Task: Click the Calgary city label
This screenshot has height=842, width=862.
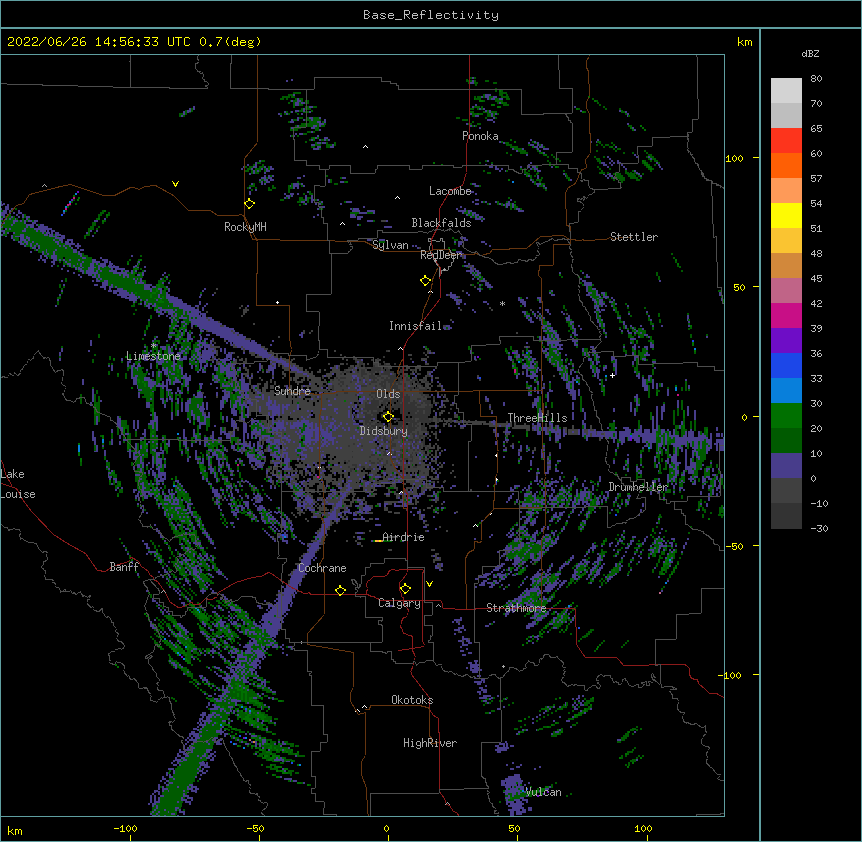Action: pos(399,603)
